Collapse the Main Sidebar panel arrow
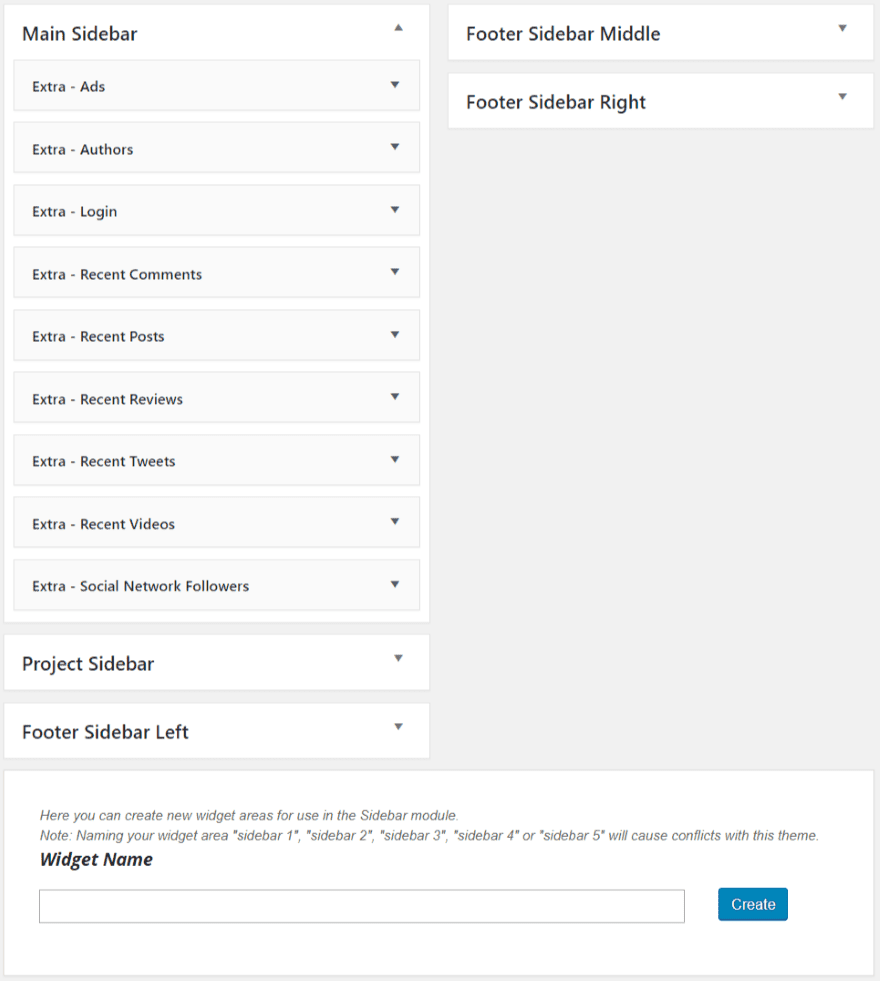 click(398, 28)
